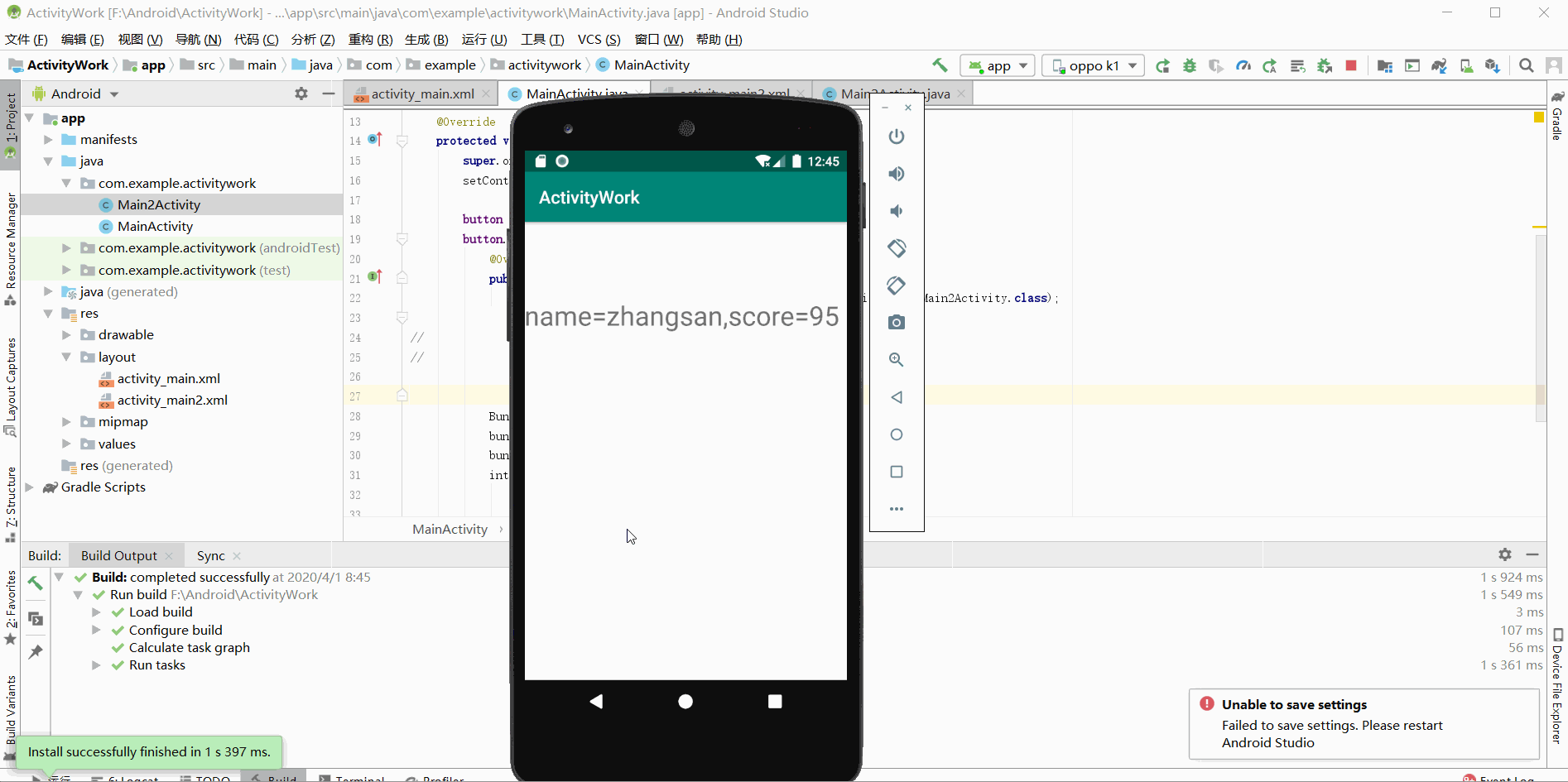Screen dimensions: 1568x782
Task: Open the Android project view dropdown
Action: click(76, 94)
